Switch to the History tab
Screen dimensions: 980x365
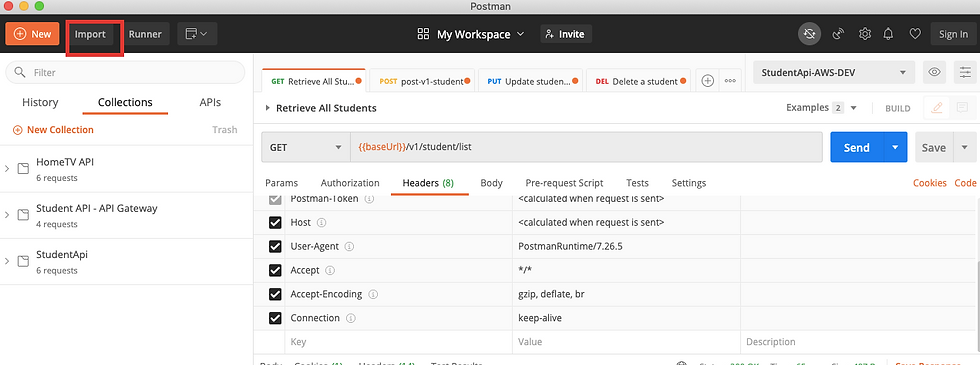(40, 102)
